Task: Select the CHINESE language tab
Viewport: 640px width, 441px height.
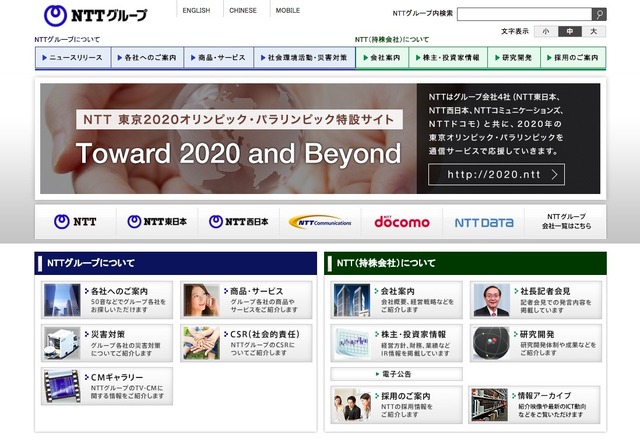Action: pos(242,10)
